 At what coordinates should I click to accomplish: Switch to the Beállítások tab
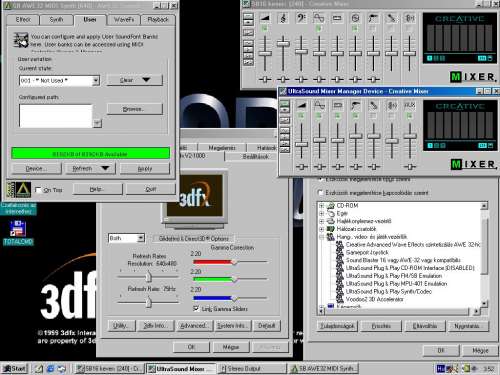[255, 156]
